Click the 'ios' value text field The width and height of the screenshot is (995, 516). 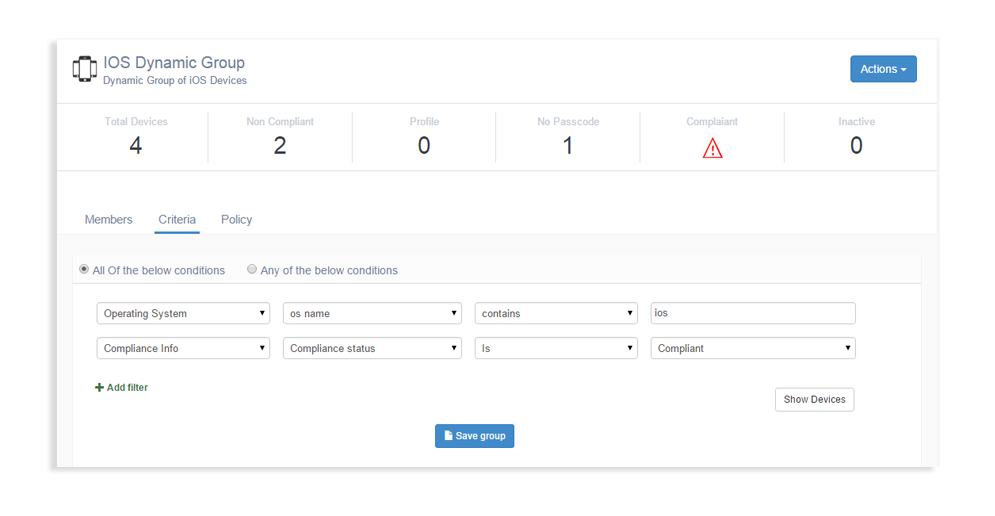pos(753,313)
